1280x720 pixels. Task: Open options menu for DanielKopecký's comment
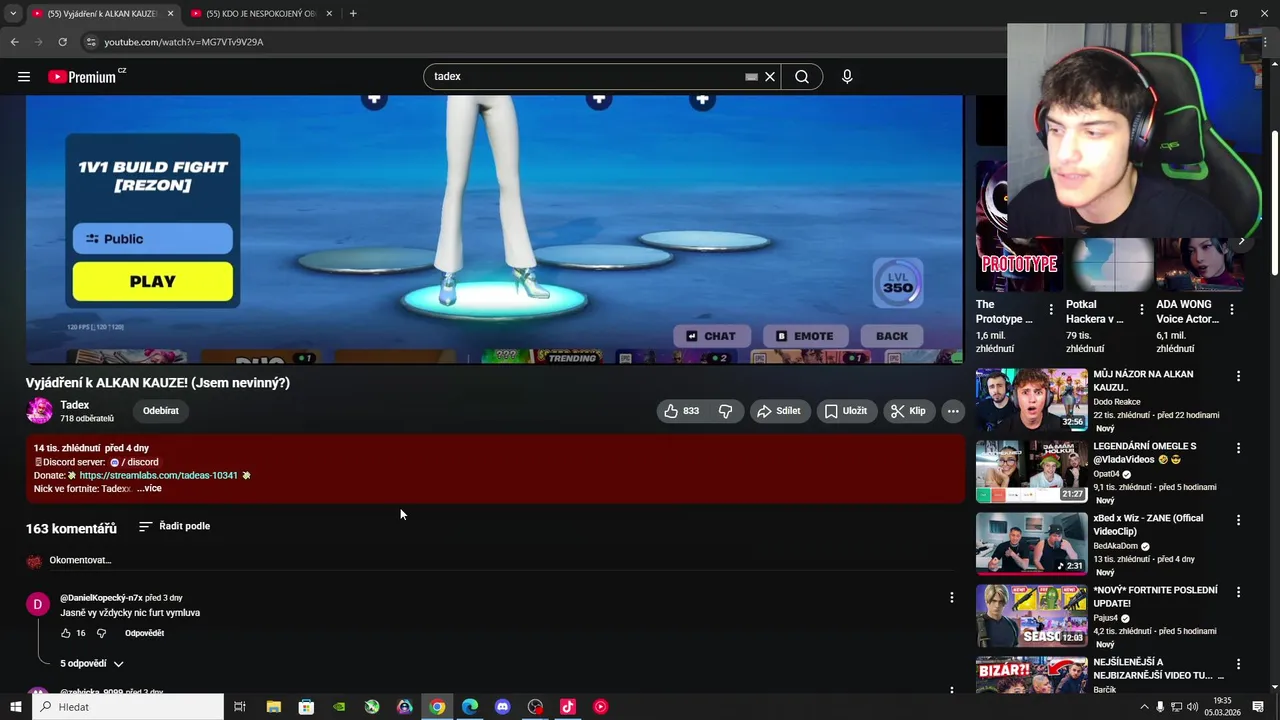(951, 597)
